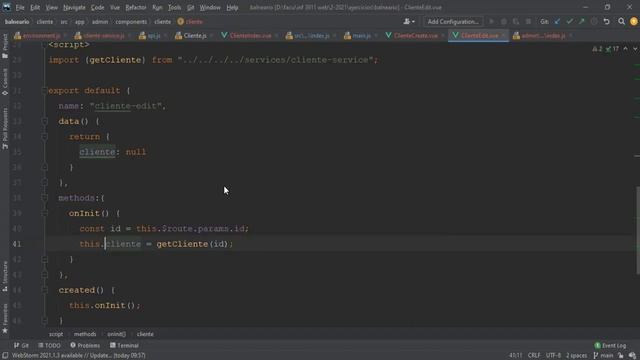Open the main Git branch popup

click(603, 356)
